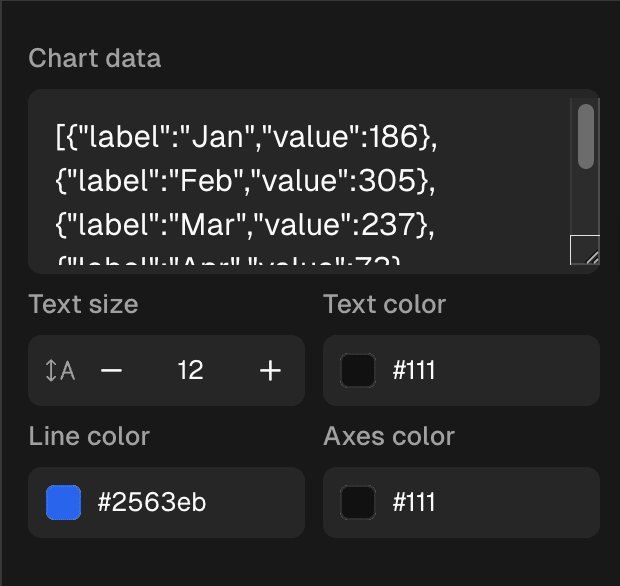The height and width of the screenshot is (586, 620).
Task: Place cursor in the Mar data line
Action: 246,227
